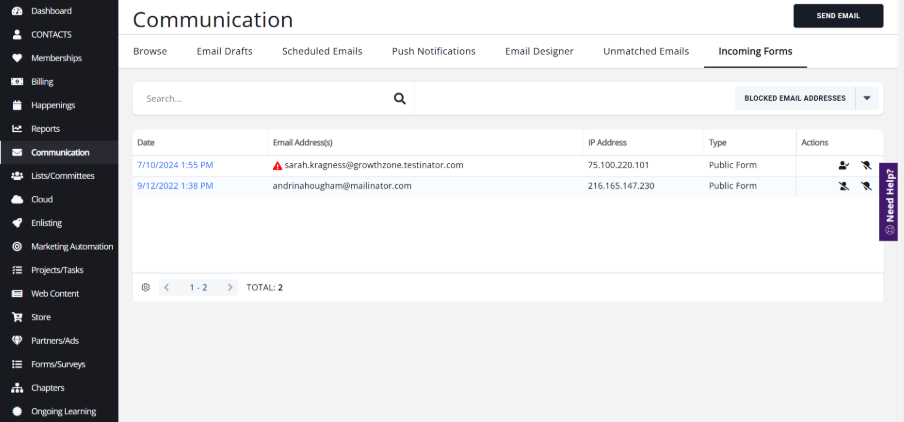
Task: Click the search magnifier icon
Action: (399, 99)
